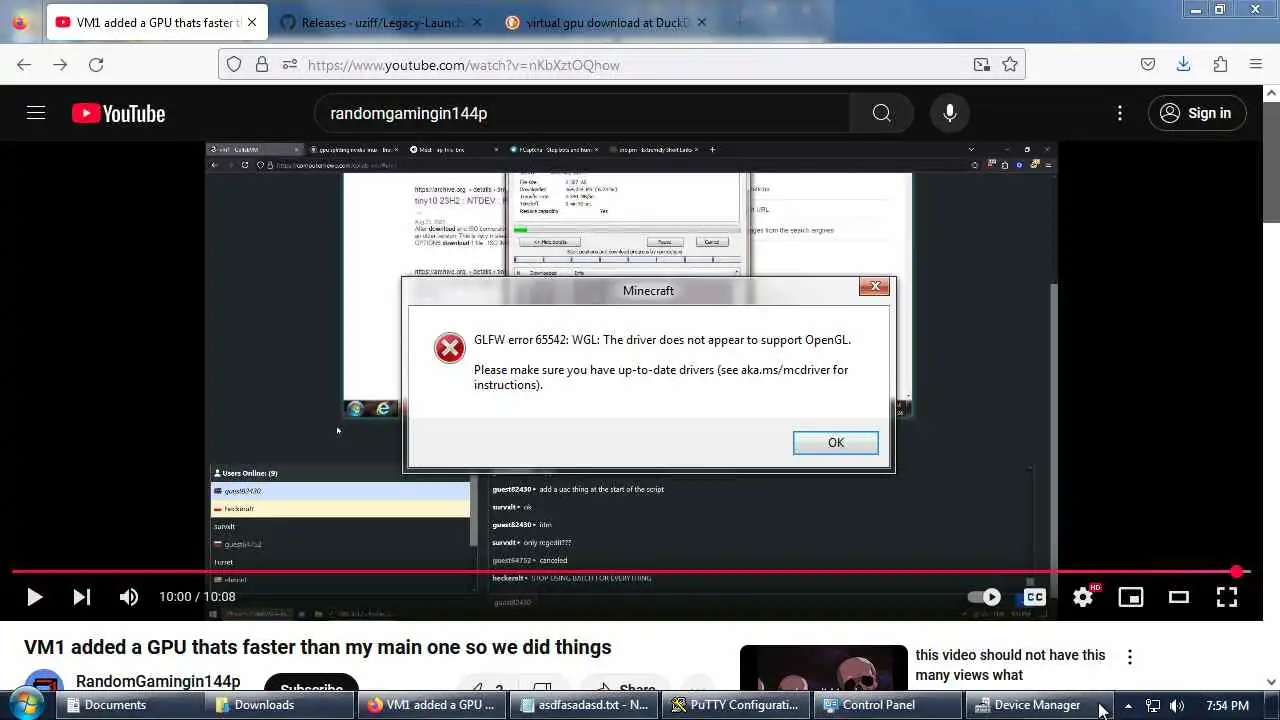Enable theater mode in the player
1280x720 pixels.
(x=1179, y=597)
